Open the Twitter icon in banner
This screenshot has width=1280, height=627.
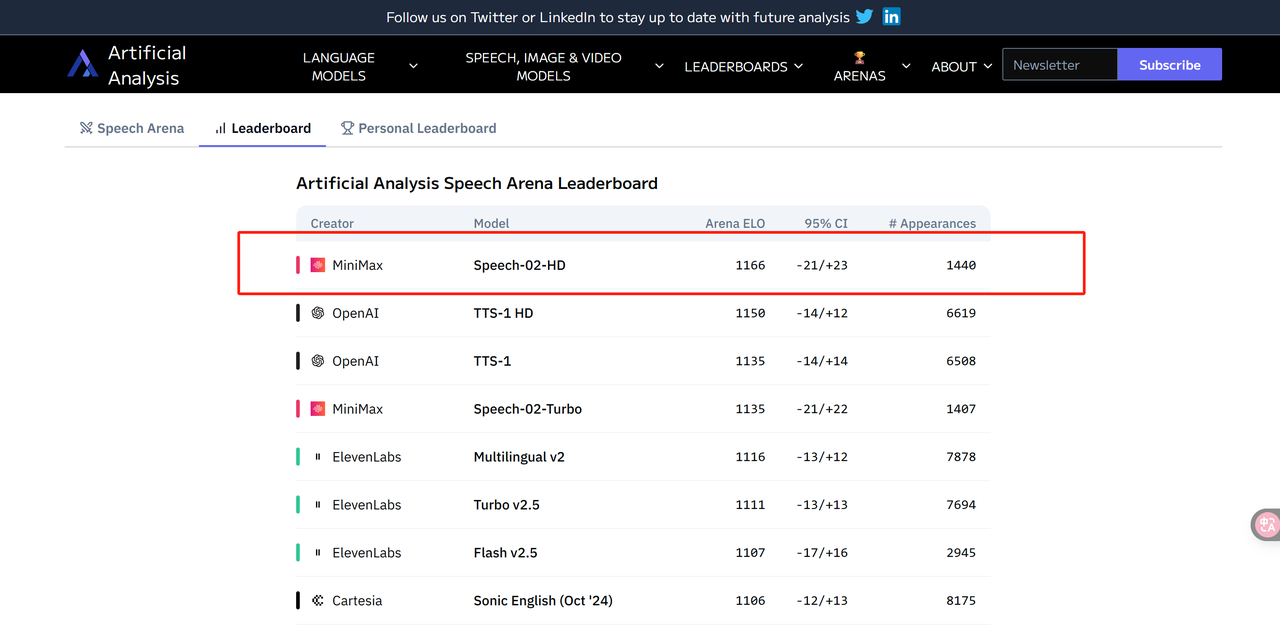[x=864, y=17]
